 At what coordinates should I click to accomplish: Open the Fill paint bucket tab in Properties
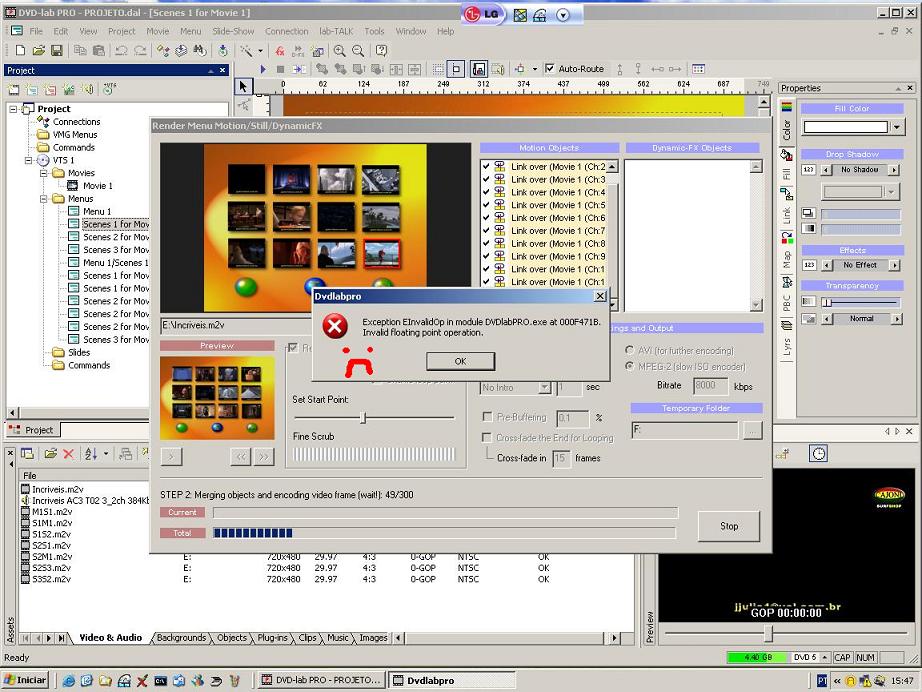[786, 155]
